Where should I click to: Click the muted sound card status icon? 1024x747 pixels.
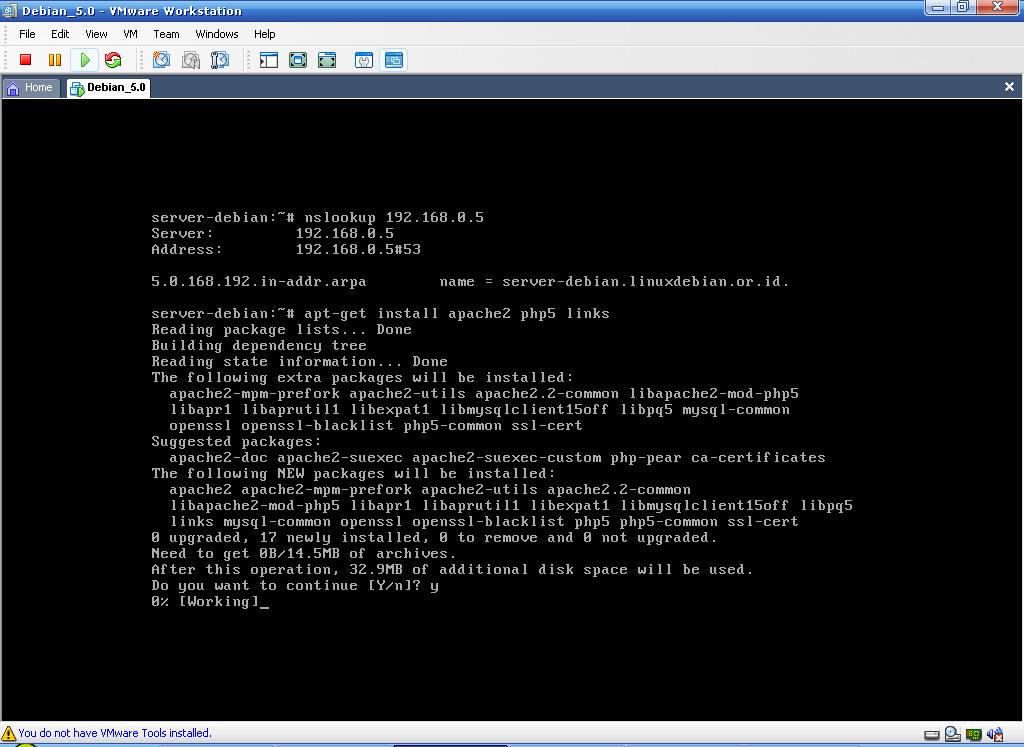(995, 735)
